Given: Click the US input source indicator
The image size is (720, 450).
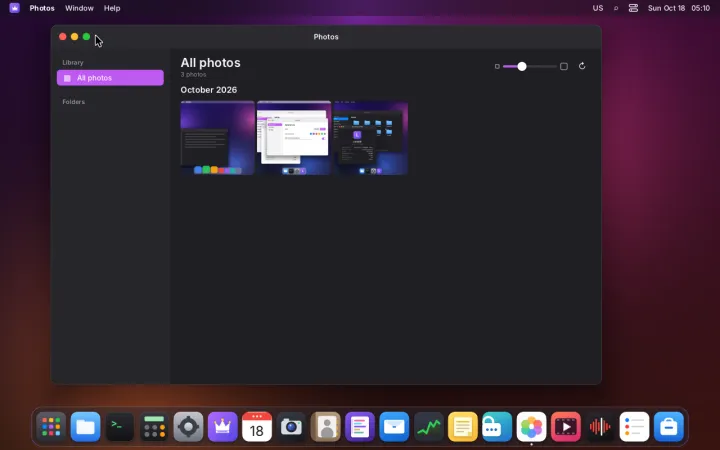Looking at the screenshot, I should pyautogui.click(x=598, y=8).
